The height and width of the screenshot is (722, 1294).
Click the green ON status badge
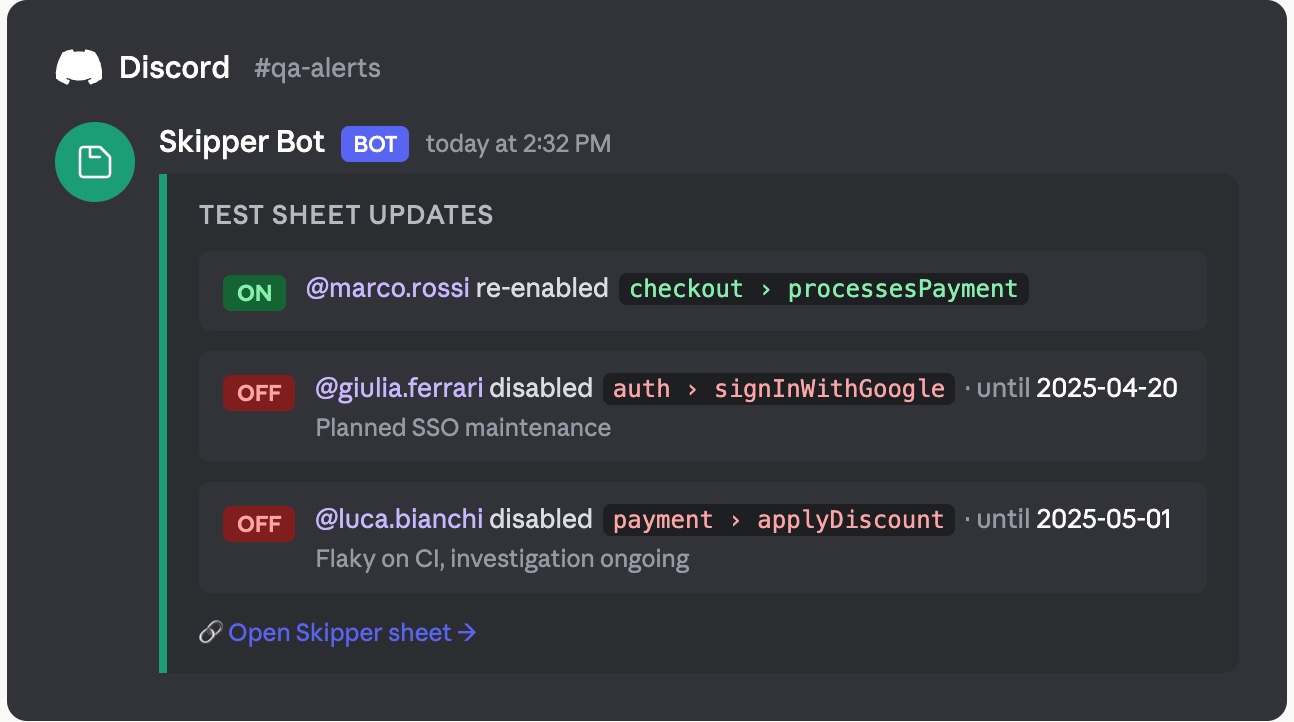pyautogui.click(x=254, y=293)
